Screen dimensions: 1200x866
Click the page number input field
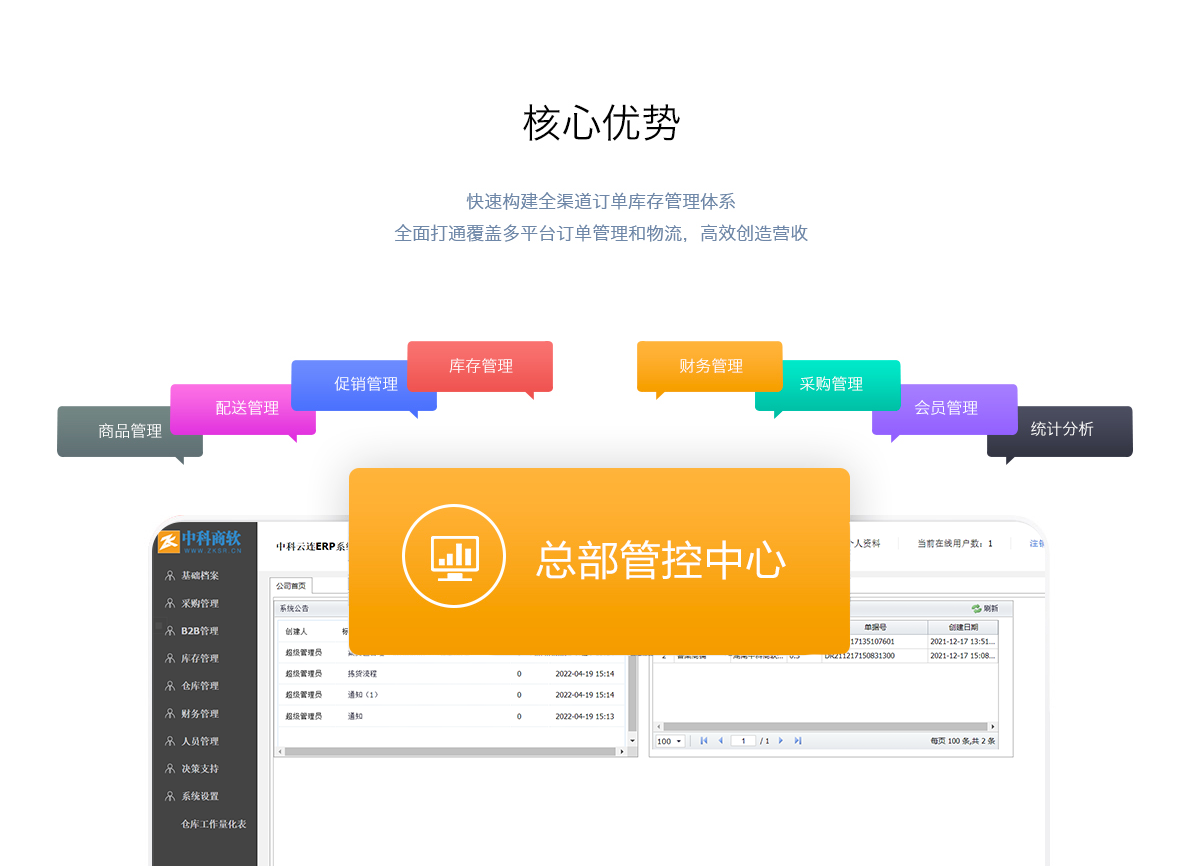743,741
